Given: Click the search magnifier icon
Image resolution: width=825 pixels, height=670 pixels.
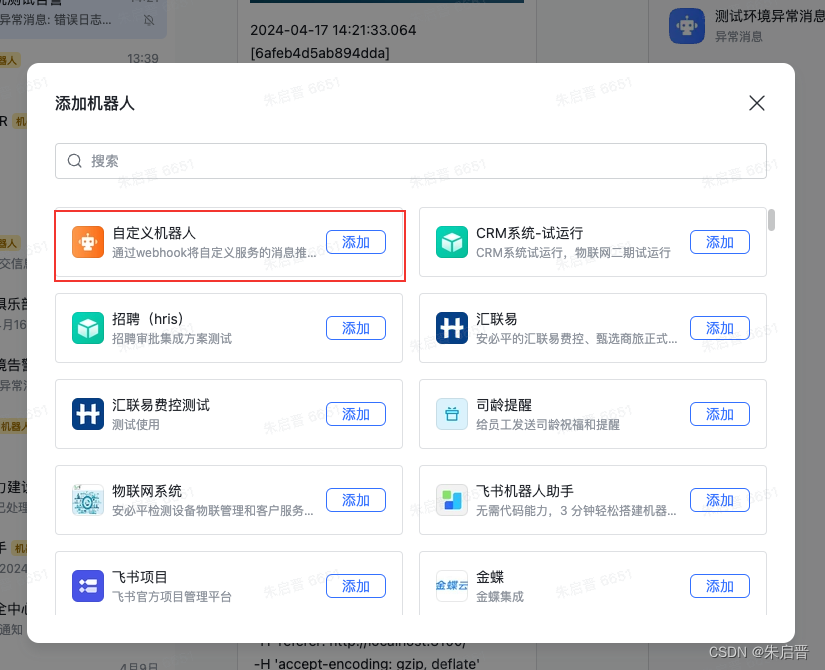Looking at the screenshot, I should point(75,161).
